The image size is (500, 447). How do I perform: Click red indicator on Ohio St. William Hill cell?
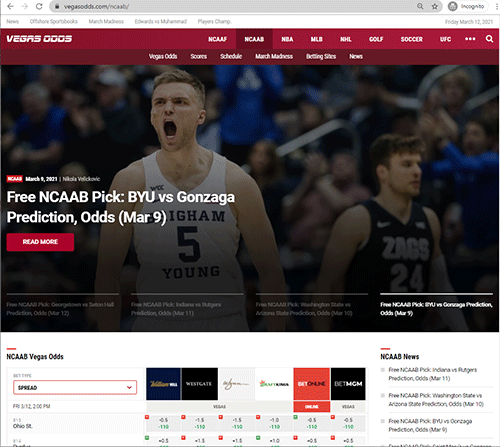click(x=147, y=417)
